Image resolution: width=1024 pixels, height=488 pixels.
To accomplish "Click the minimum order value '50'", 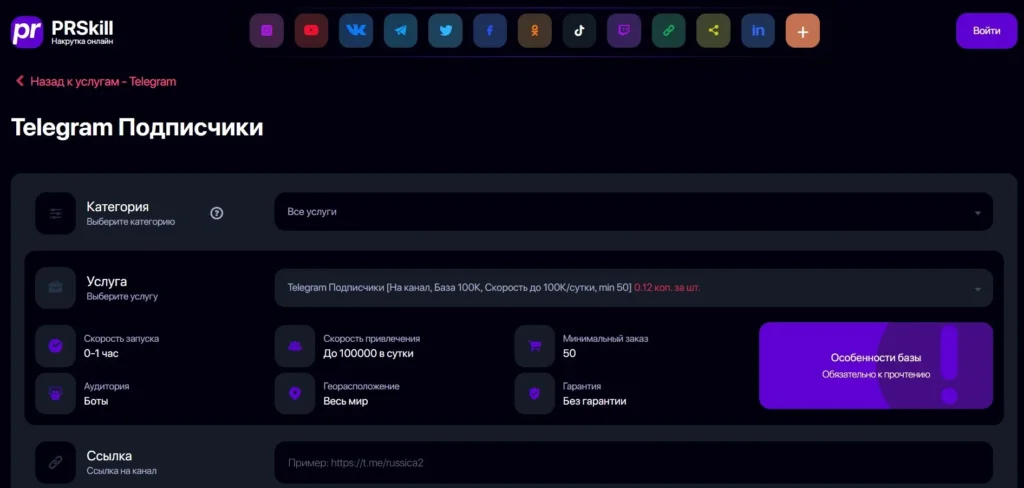I will (x=569, y=353).
